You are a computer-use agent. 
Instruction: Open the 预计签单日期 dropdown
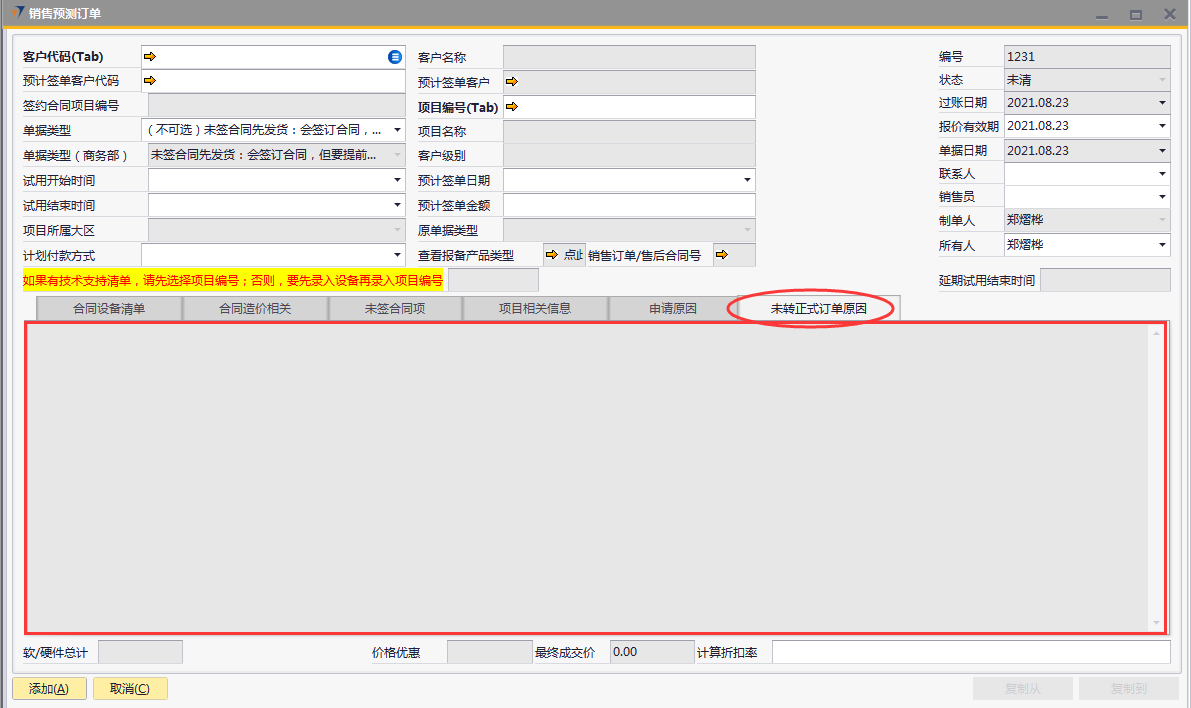(747, 180)
